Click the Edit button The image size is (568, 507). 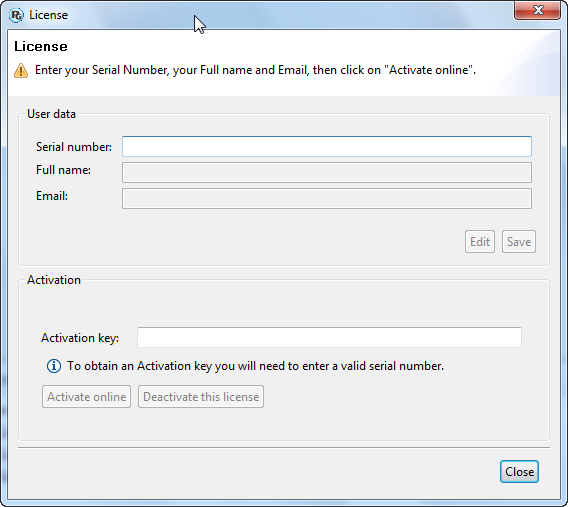480,242
